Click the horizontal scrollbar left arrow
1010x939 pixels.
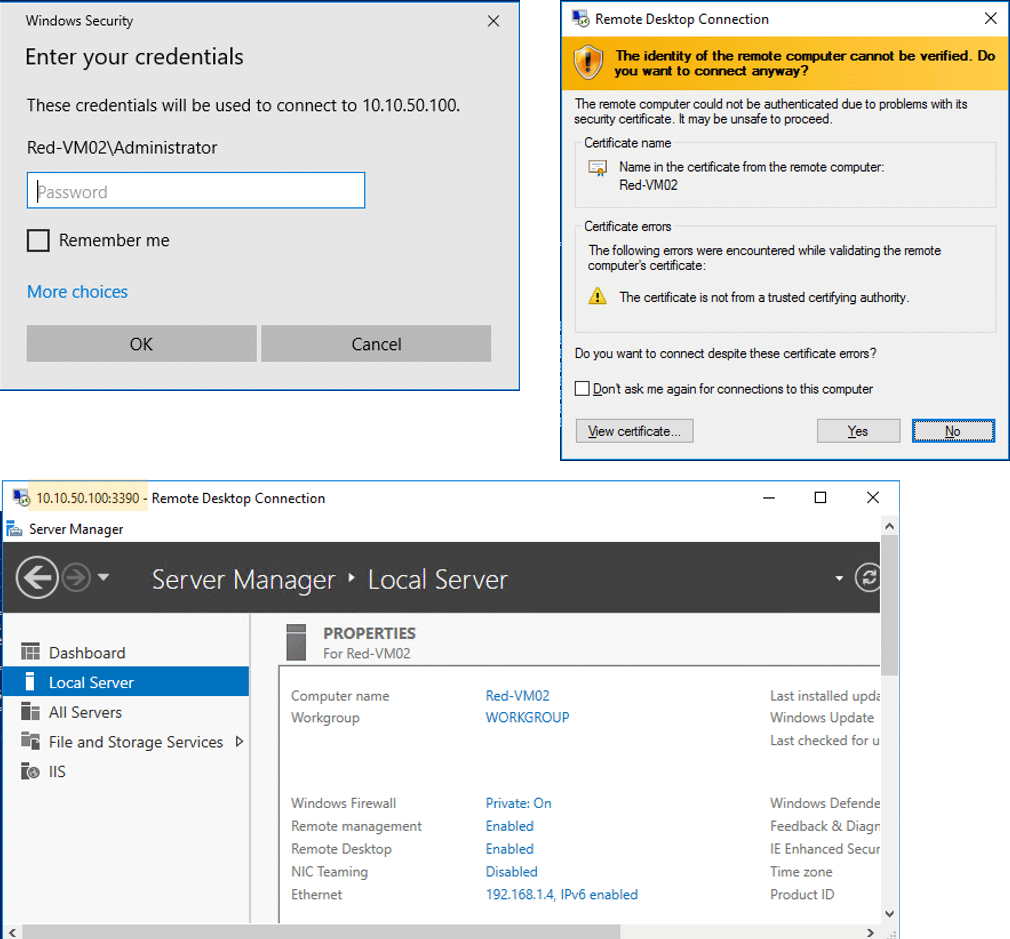12,932
